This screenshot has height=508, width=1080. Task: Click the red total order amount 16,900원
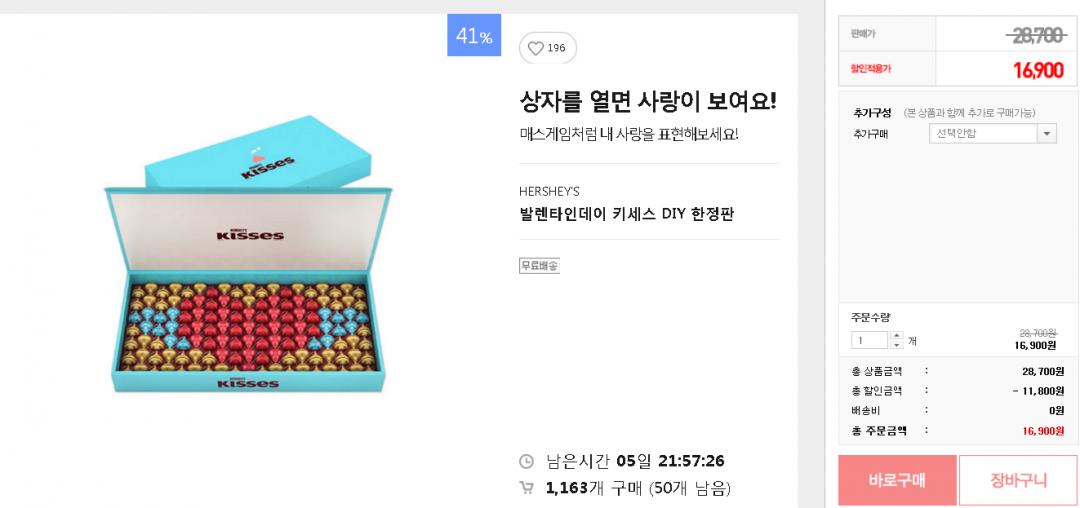[x=1042, y=431]
